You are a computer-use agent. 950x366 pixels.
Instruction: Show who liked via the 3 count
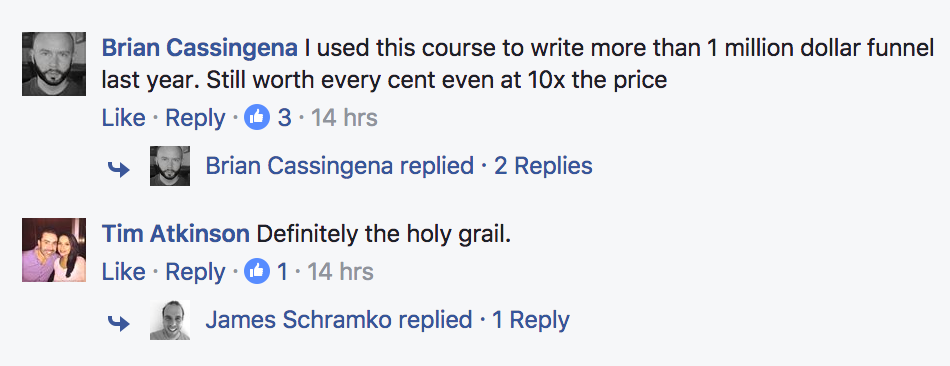tap(284, 118)
